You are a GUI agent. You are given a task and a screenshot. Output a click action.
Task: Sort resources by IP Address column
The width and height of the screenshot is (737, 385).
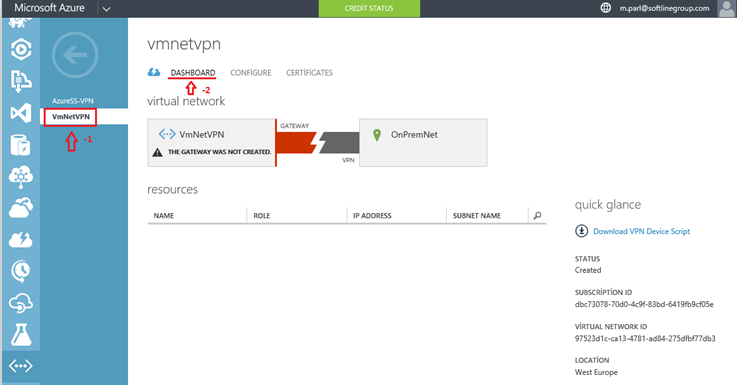coord(372,216)
